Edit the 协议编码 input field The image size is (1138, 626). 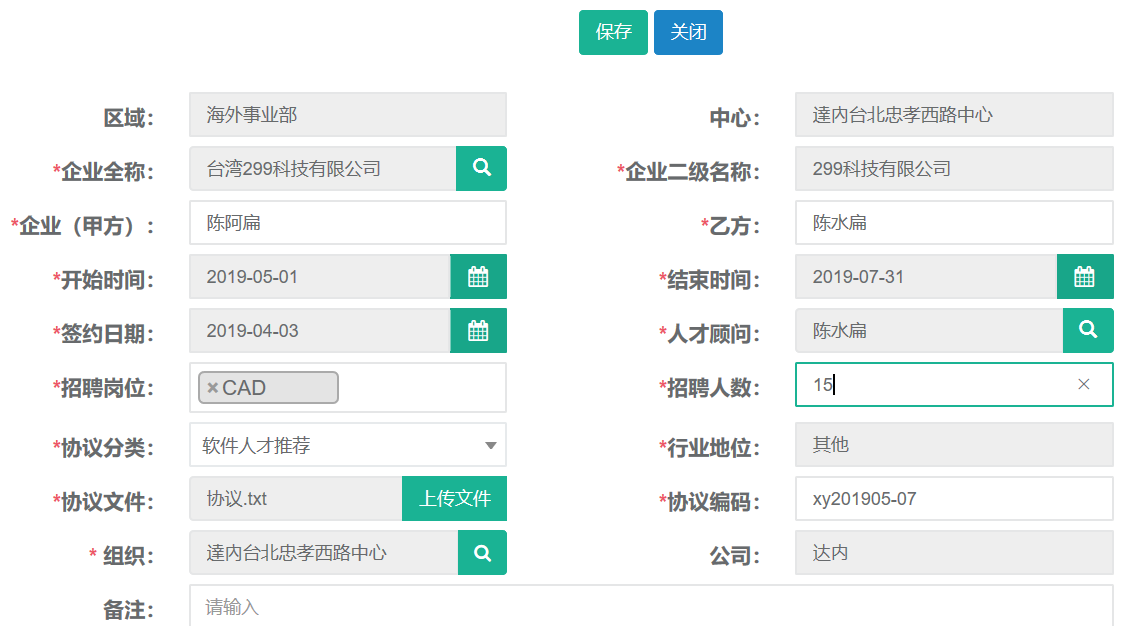(953, 499)
